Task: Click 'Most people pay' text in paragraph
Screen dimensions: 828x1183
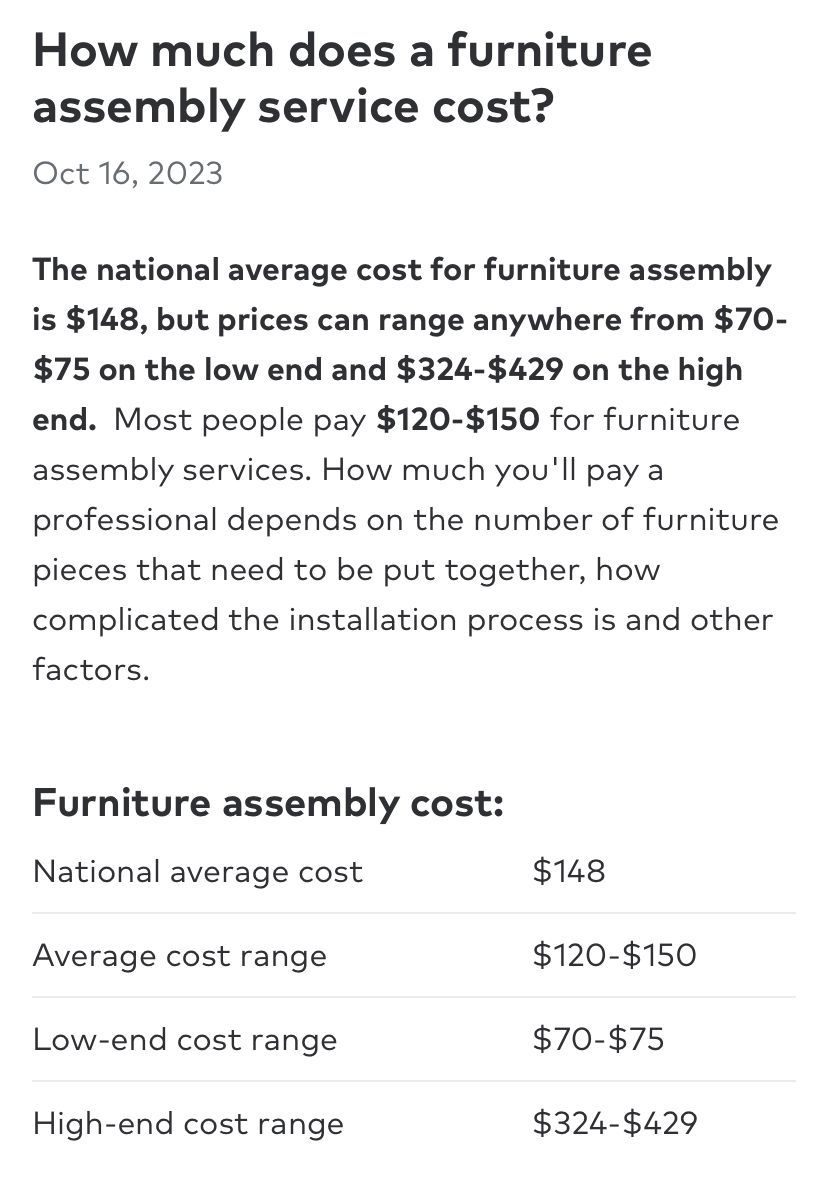Action: 240,420
